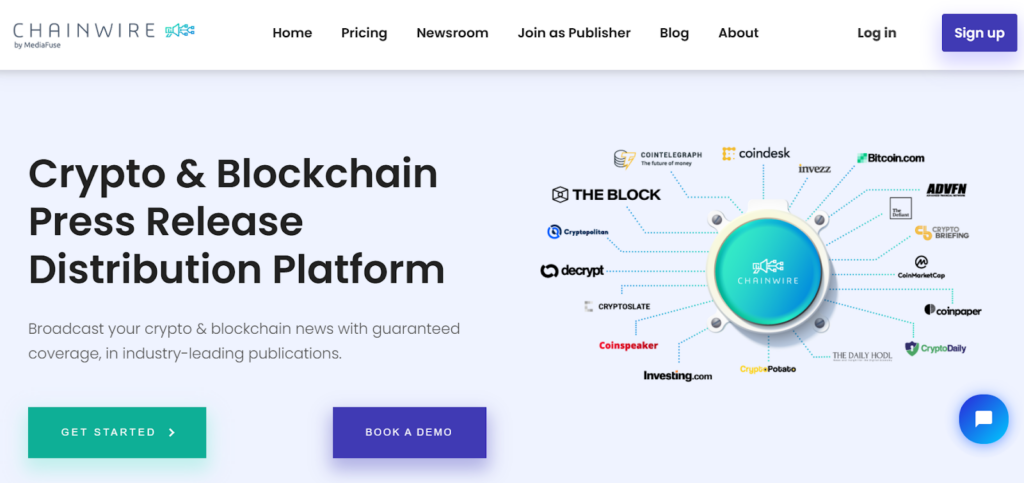Select the Crypto Briefing logo

coord(941,233)
